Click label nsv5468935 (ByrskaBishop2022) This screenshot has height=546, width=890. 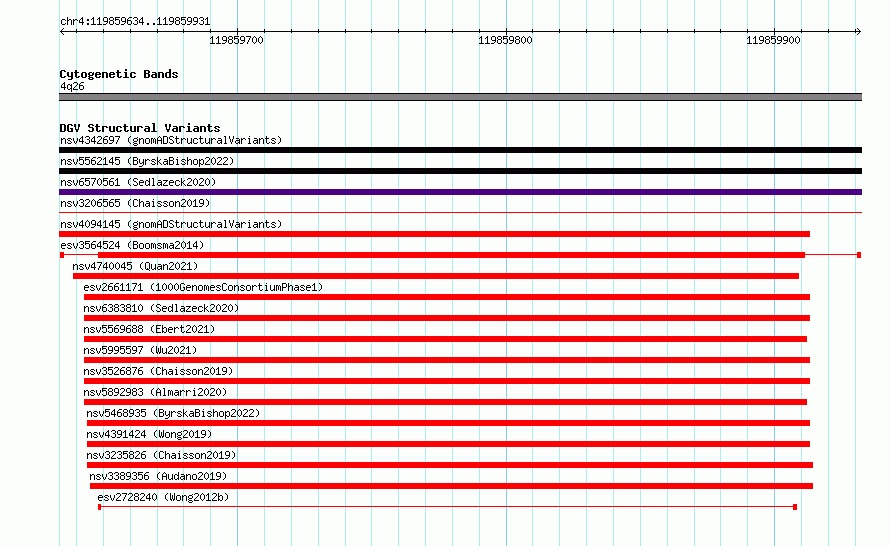(173, 413)
